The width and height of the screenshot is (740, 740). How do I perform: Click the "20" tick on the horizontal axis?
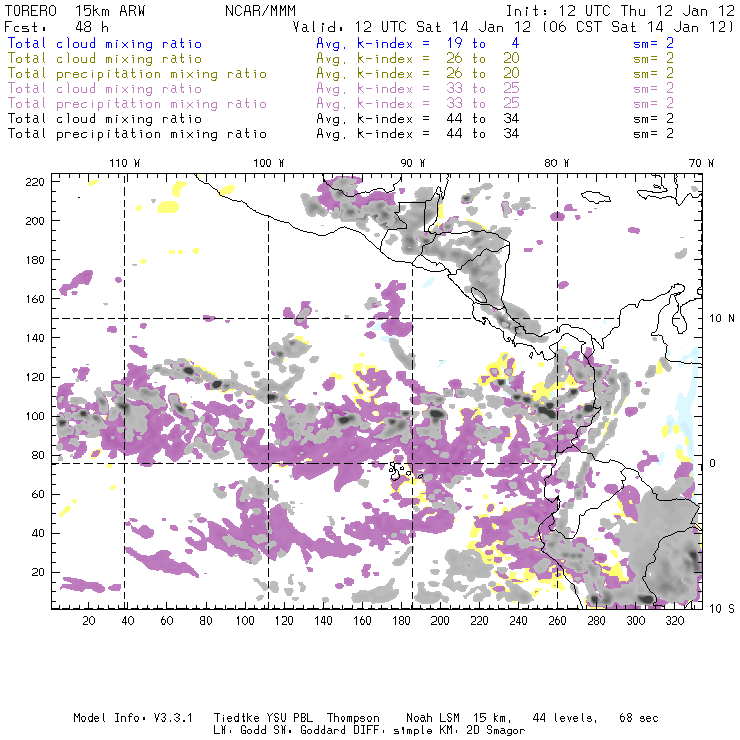tap(89, 621)
